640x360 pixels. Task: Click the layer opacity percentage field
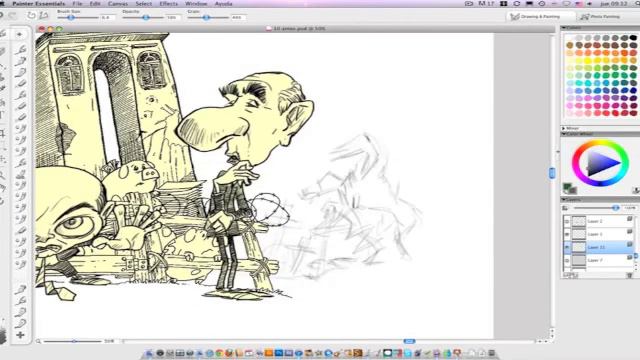pyautogui.click(x=630, y=208)
